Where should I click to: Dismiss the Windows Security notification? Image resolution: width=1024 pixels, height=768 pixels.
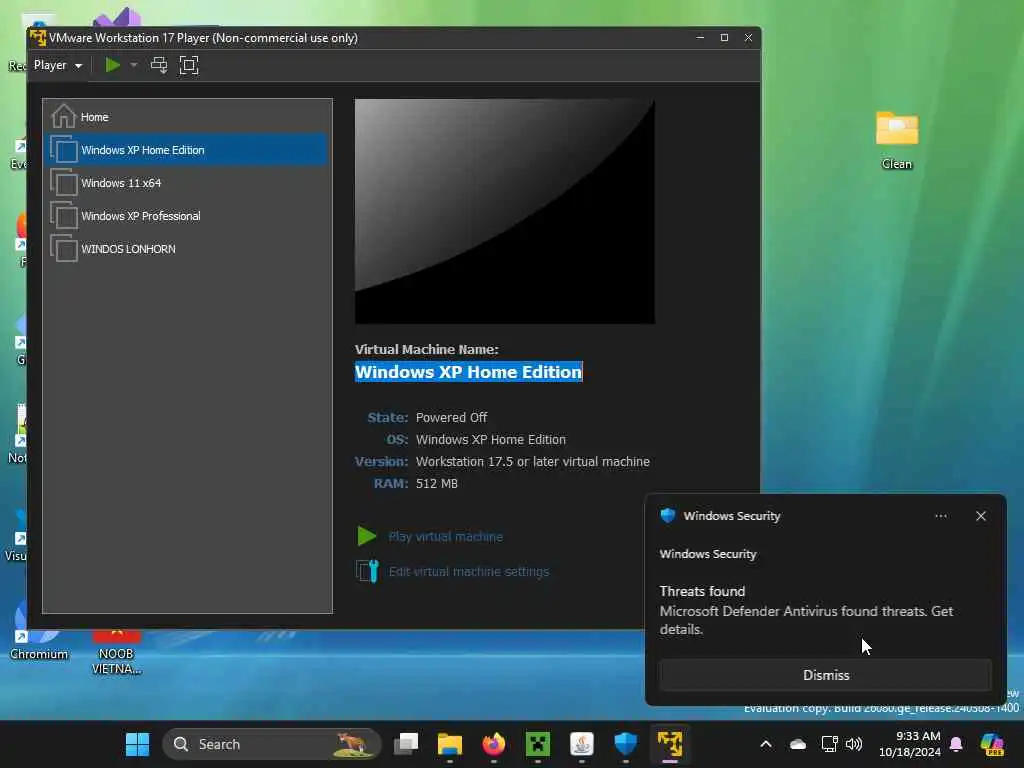825,675
